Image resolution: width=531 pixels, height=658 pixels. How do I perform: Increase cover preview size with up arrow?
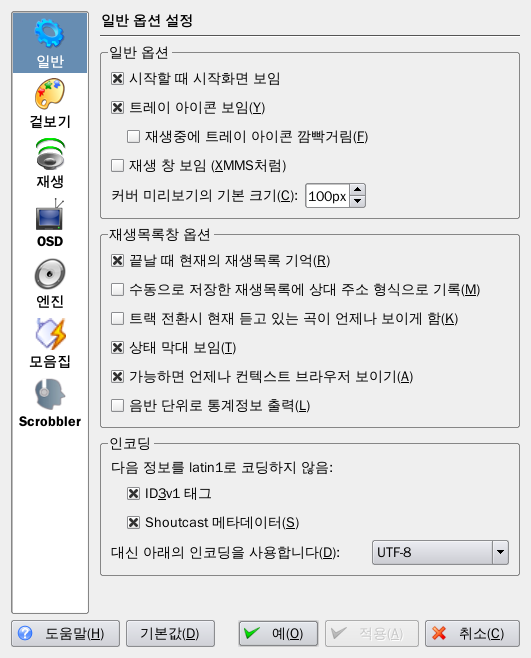tap(357, 190)
